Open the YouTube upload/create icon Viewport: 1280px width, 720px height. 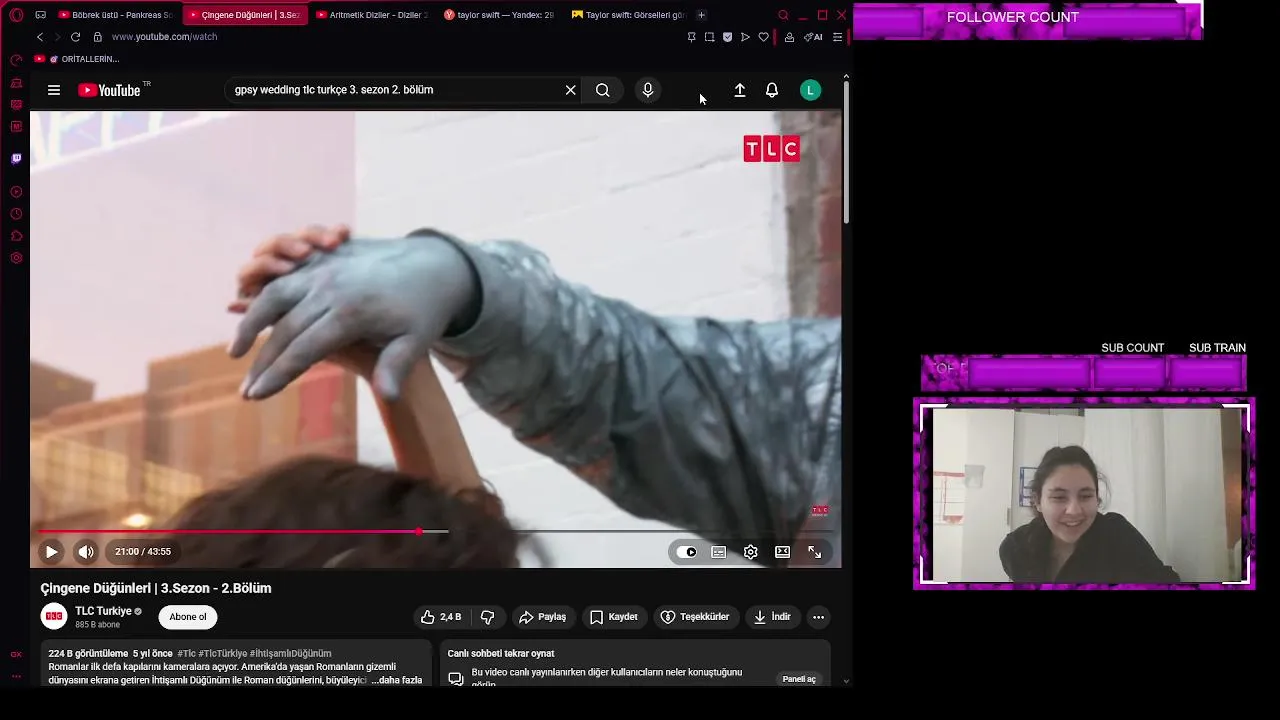point(740,90)
